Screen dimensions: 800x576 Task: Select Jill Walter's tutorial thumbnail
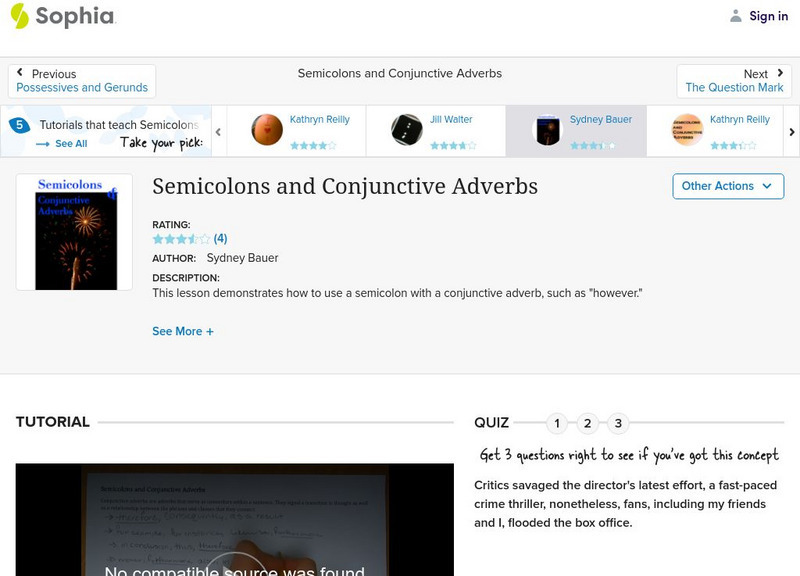(409, 131)
